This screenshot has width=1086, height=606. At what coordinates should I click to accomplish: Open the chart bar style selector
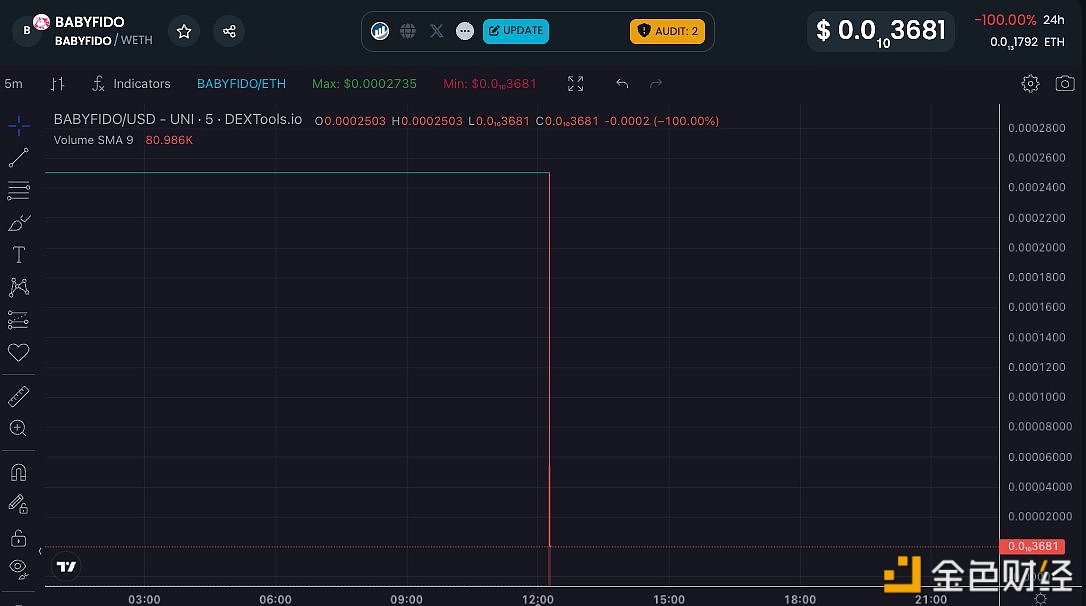tap(57, 84)
